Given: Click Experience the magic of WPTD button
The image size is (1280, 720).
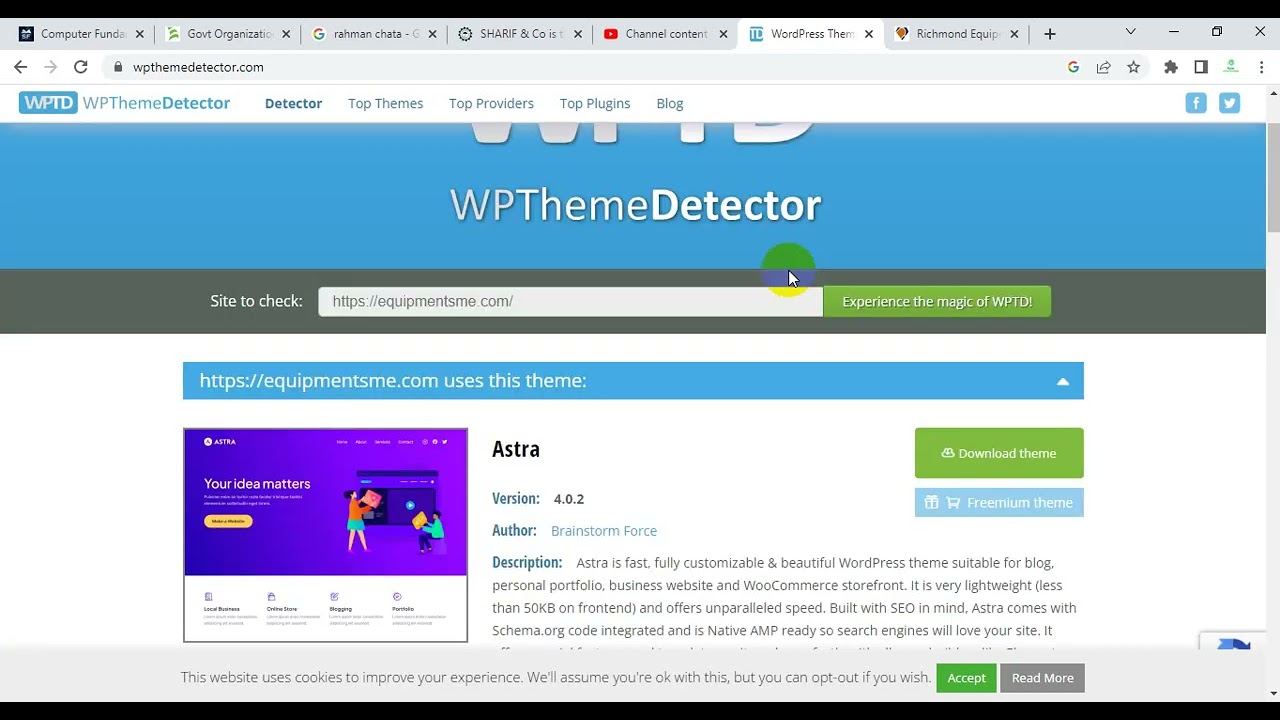Looking at the screenshot, I should (x=937, y=301).
